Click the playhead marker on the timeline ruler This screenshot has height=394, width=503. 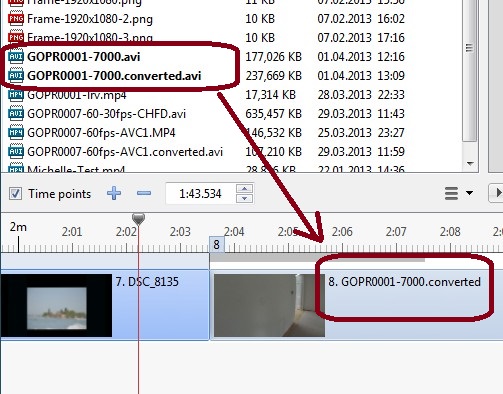[x=138, y=219]
